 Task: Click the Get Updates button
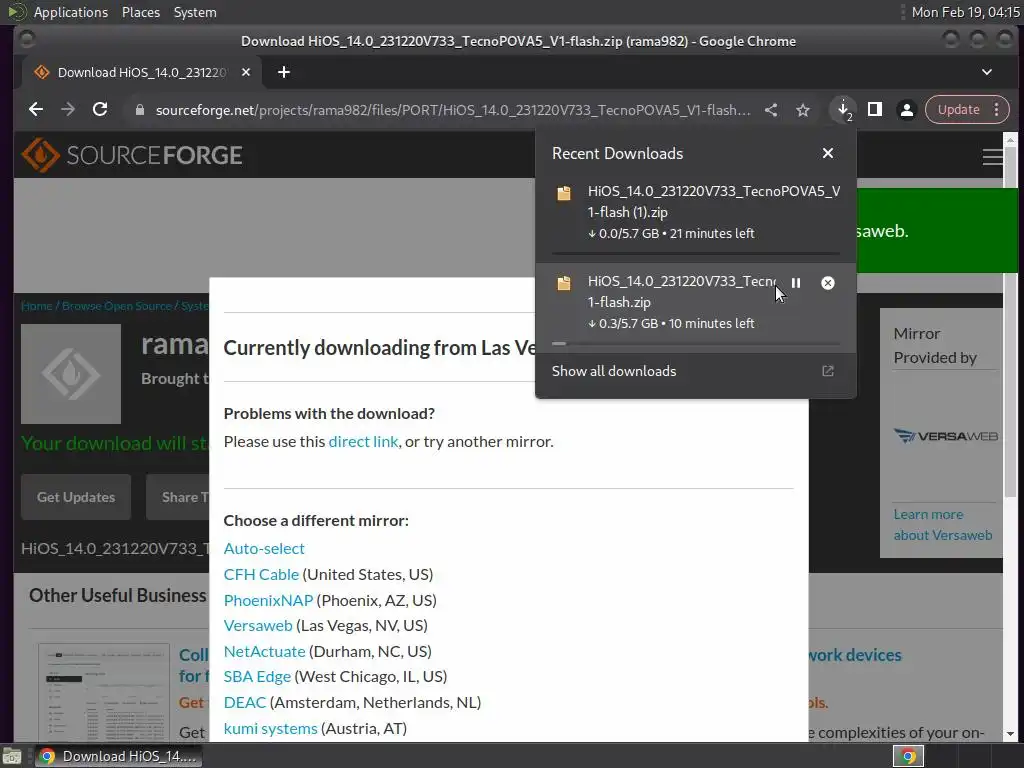tap(76, 497)
